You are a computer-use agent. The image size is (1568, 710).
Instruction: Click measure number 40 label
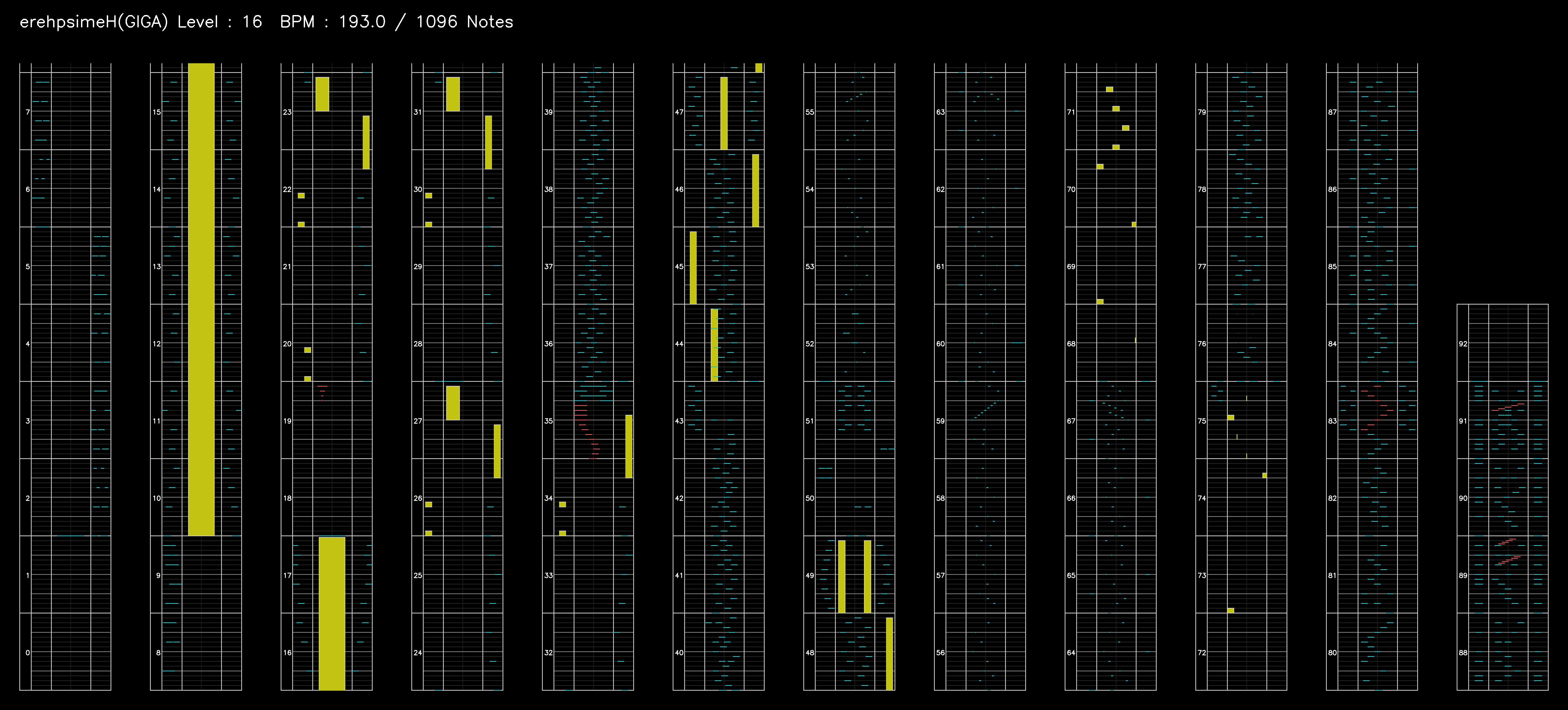pyautogui.click(x=679, y=653)
